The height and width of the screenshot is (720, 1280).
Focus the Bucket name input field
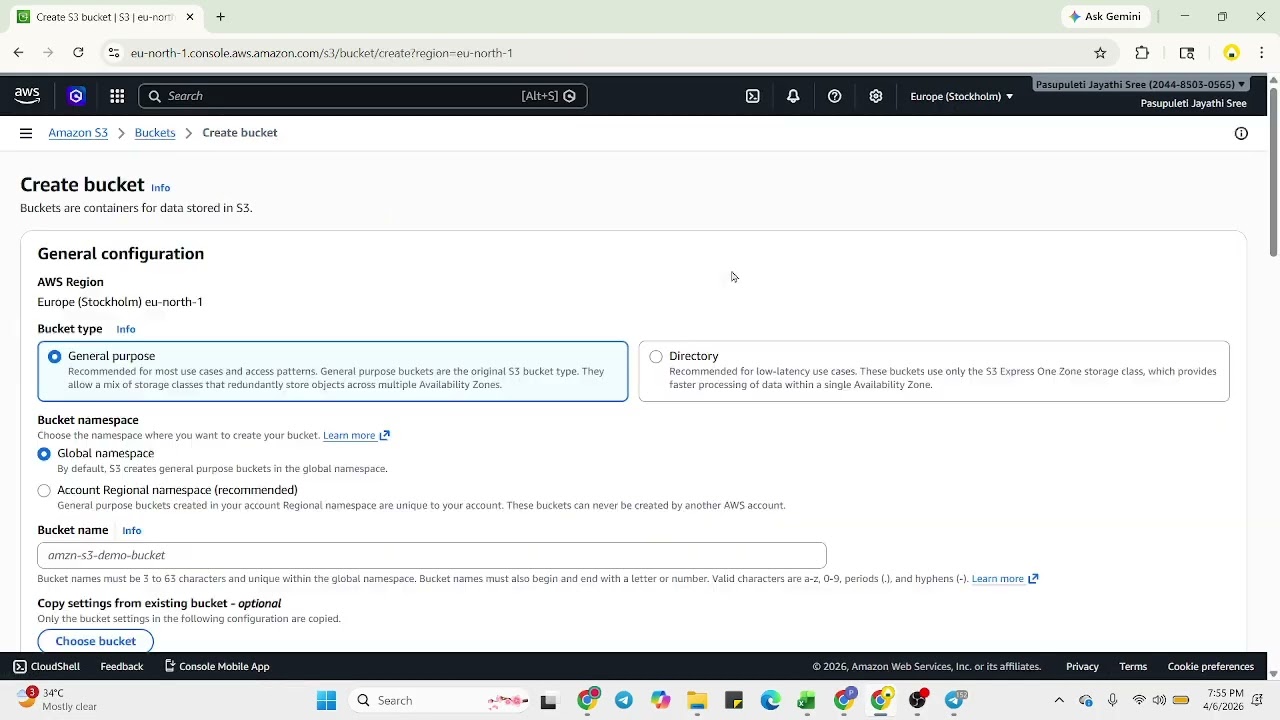[x=432, y=555]
